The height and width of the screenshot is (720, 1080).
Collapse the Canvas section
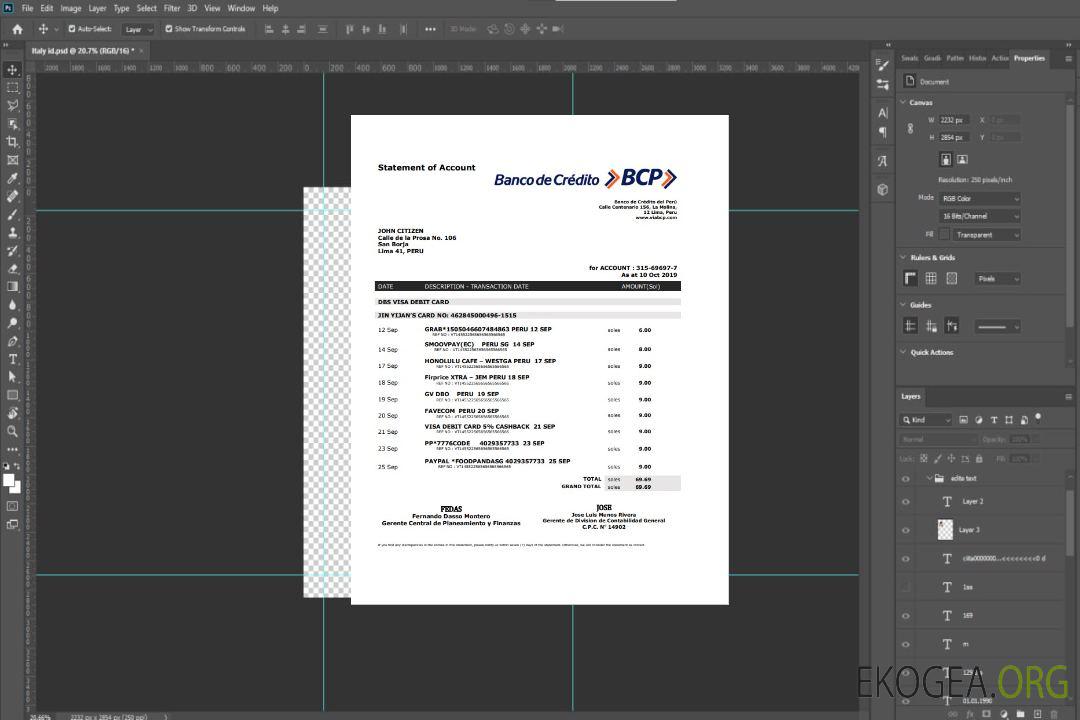coord(904,102)
